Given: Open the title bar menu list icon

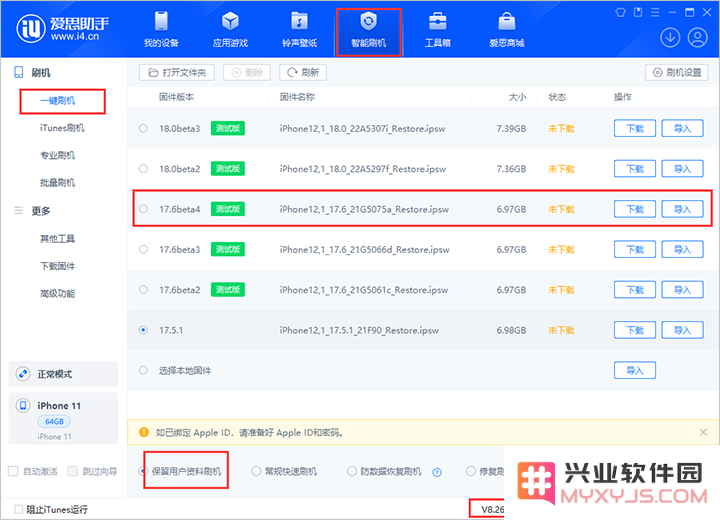Looking at the screenshot, I should point(655,12).
